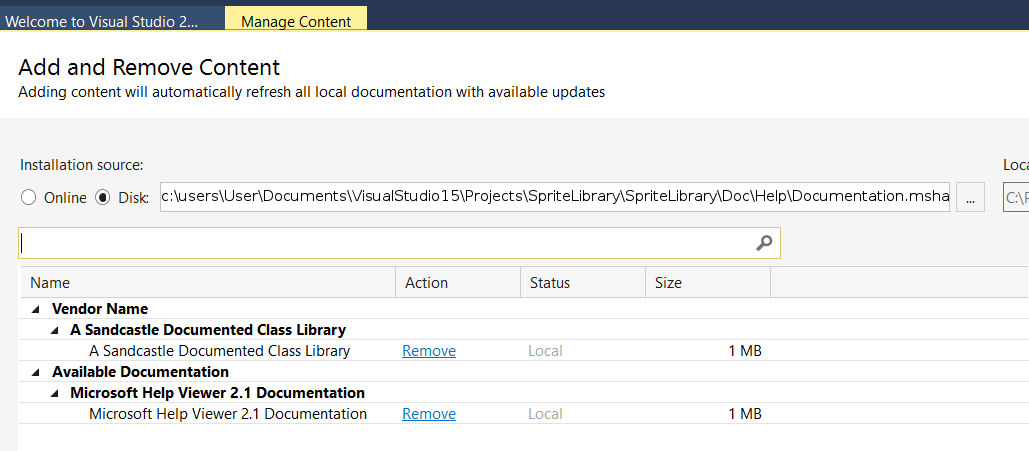
Task: Click the Available Documentation group label
Action: tap(140, 372)
